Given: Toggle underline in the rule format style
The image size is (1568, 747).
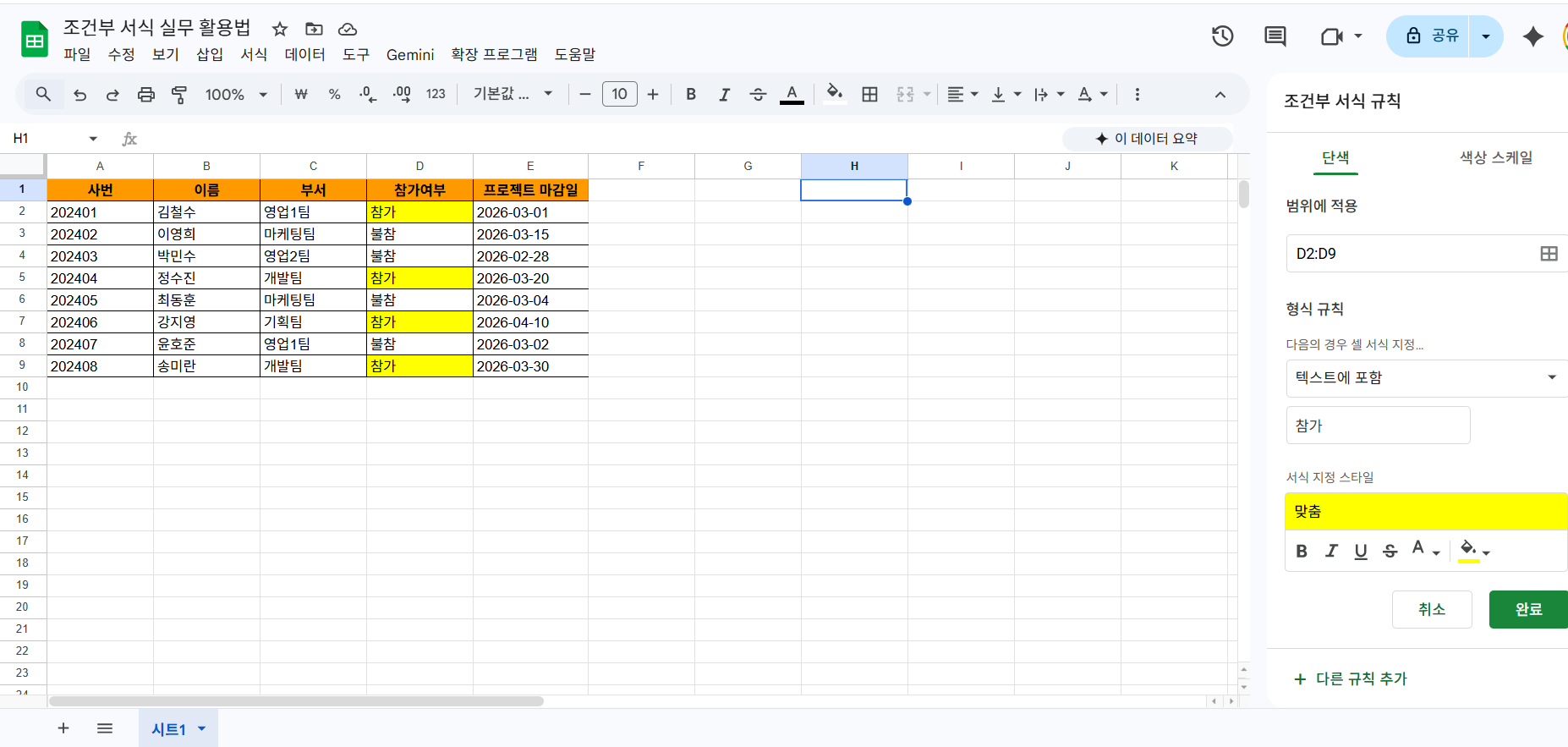Looking at the screenshot, I should point(1360,552).
